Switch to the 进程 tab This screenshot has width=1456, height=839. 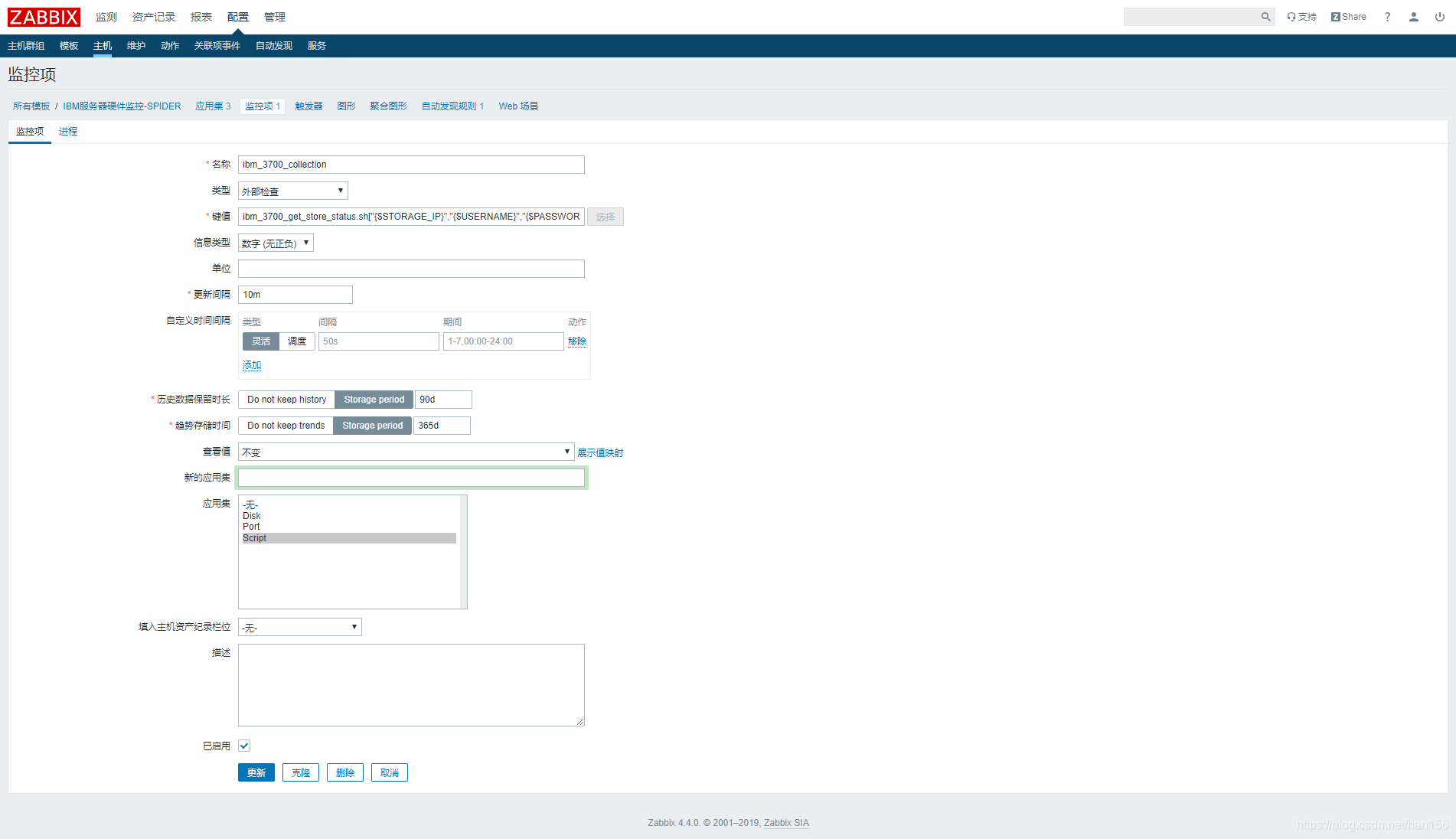68,132
